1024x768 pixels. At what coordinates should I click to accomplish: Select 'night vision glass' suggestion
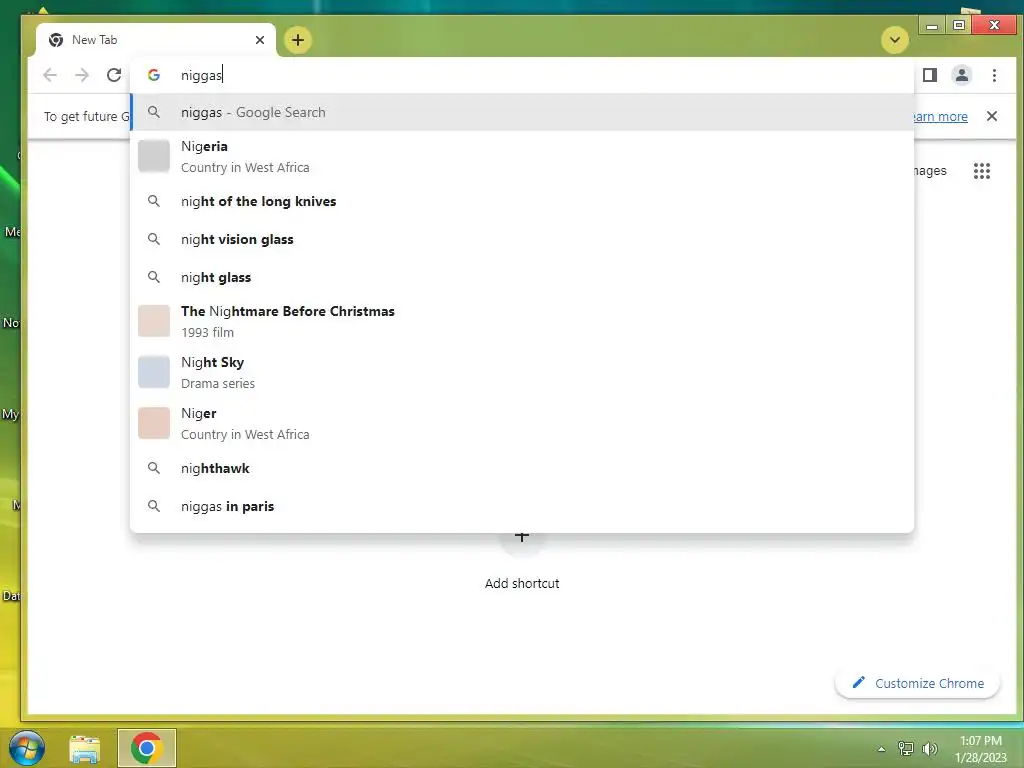coord(522,239)
